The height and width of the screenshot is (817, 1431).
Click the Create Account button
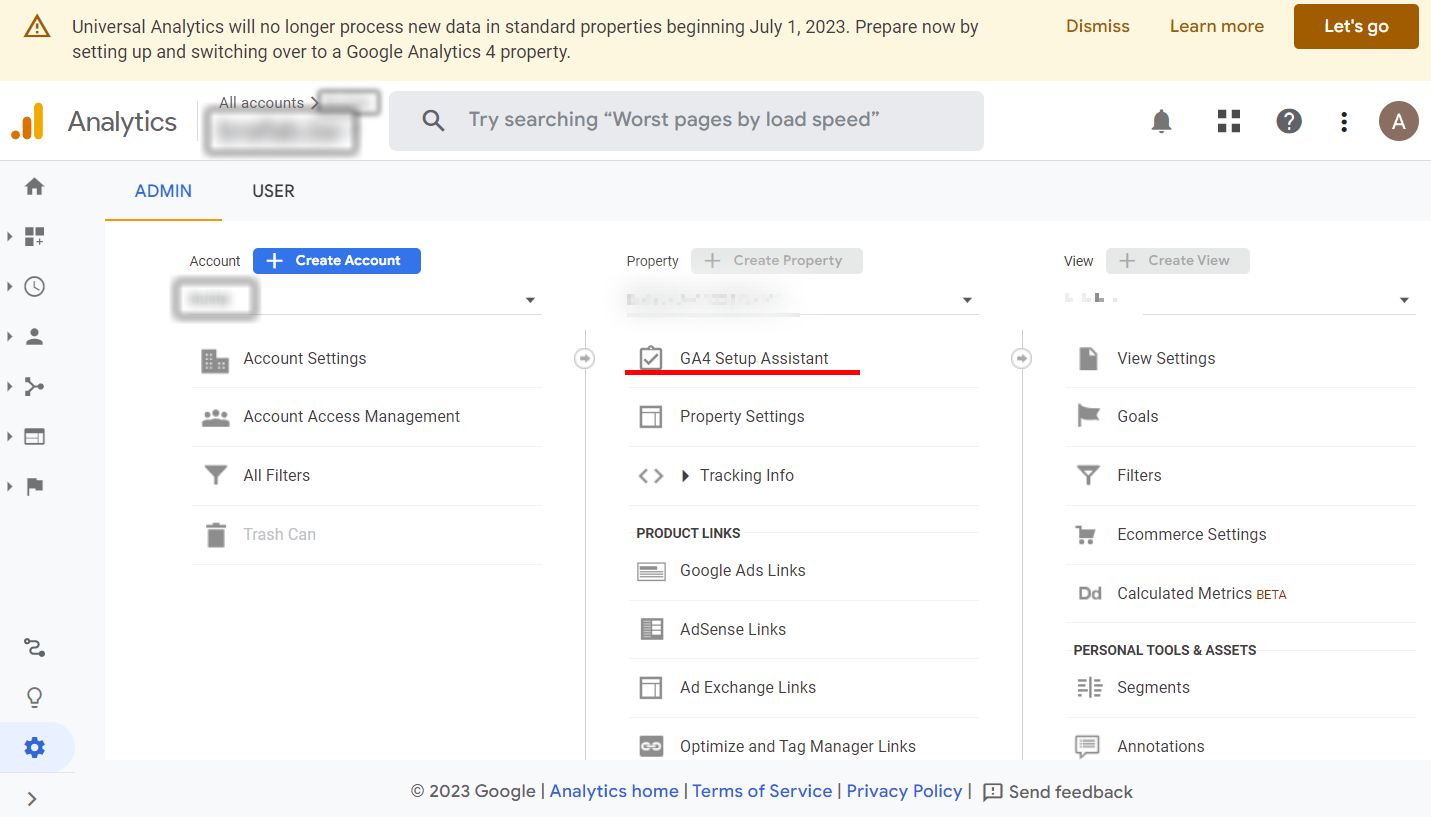click(x=336, y=261)
